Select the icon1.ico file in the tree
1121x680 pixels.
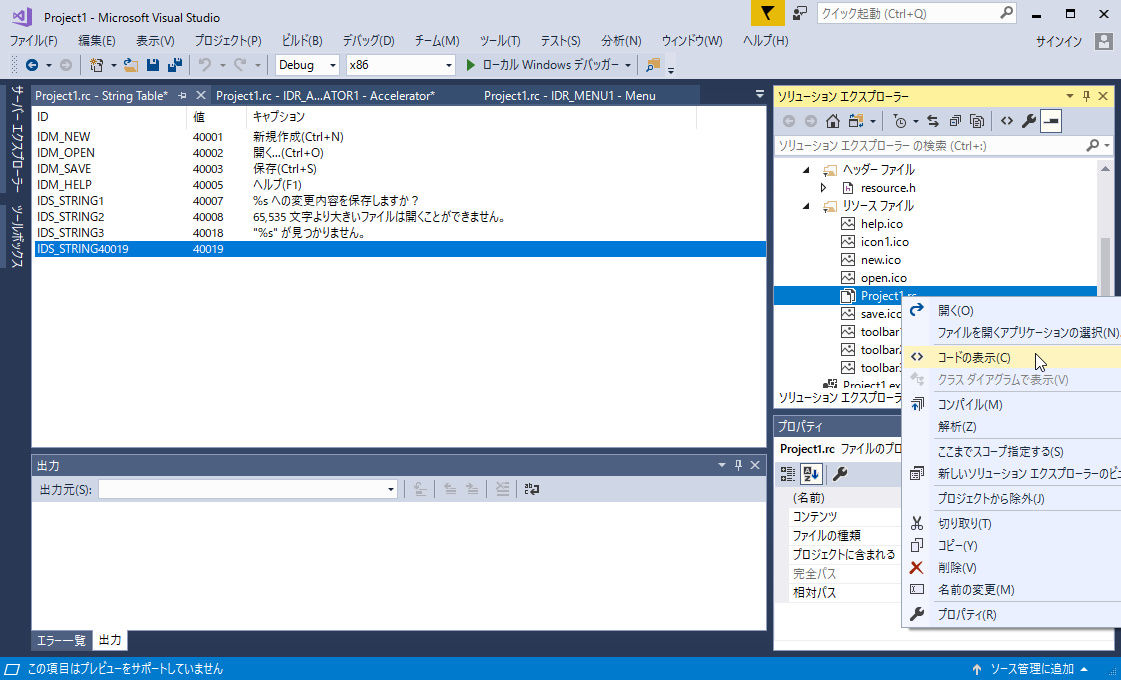tap(884, 242)
